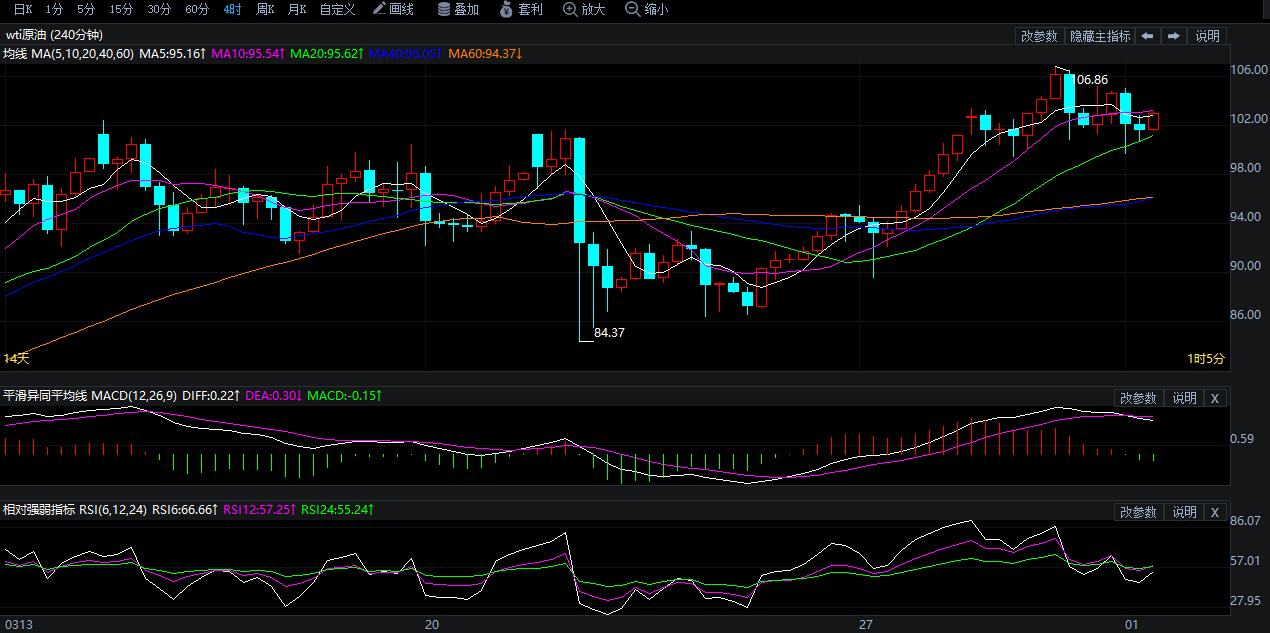This screenshot has height=633, width=1270.
Task: Open the 叠加 overlay tool
Action: coord(458,9)
